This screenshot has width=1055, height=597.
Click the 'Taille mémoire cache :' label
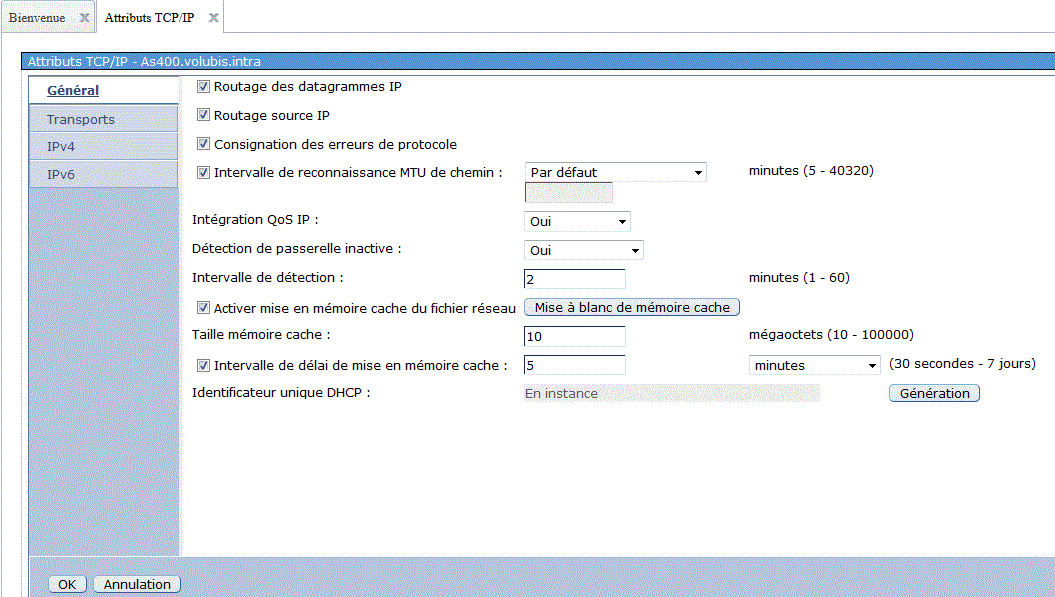(261, 335)
